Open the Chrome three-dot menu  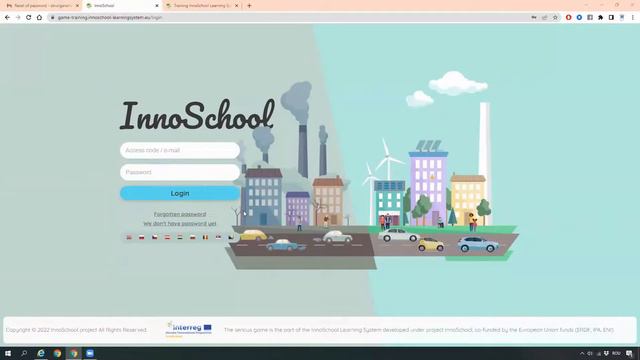[x=633, y=18]
